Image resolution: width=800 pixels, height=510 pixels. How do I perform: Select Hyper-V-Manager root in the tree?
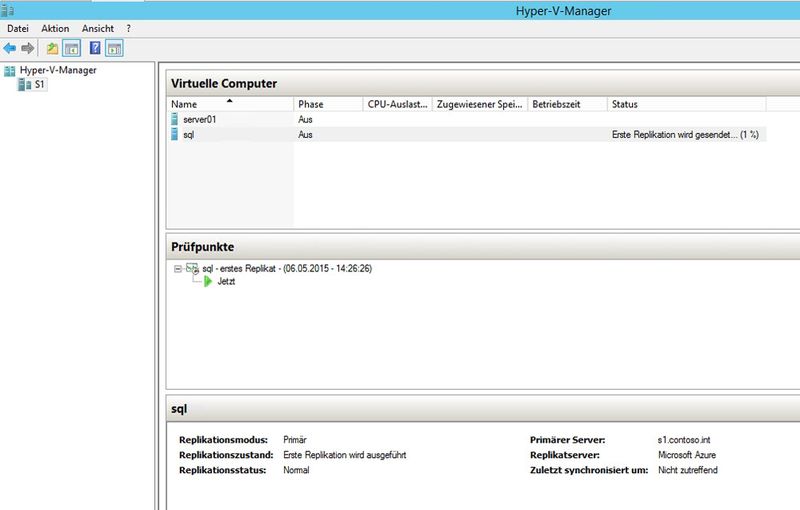58,70
